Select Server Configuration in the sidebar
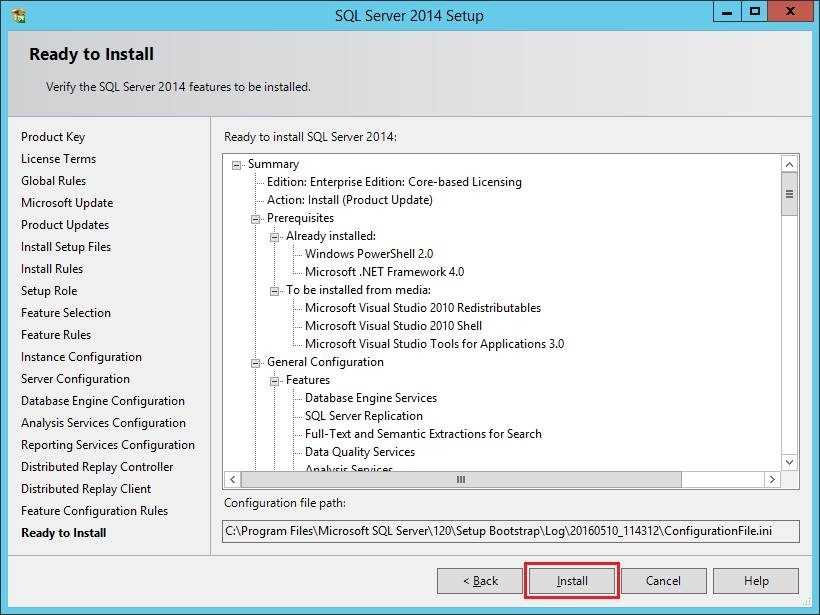This screenshot has width=820, height=615. pyautogui.click(x=75, y=379)
